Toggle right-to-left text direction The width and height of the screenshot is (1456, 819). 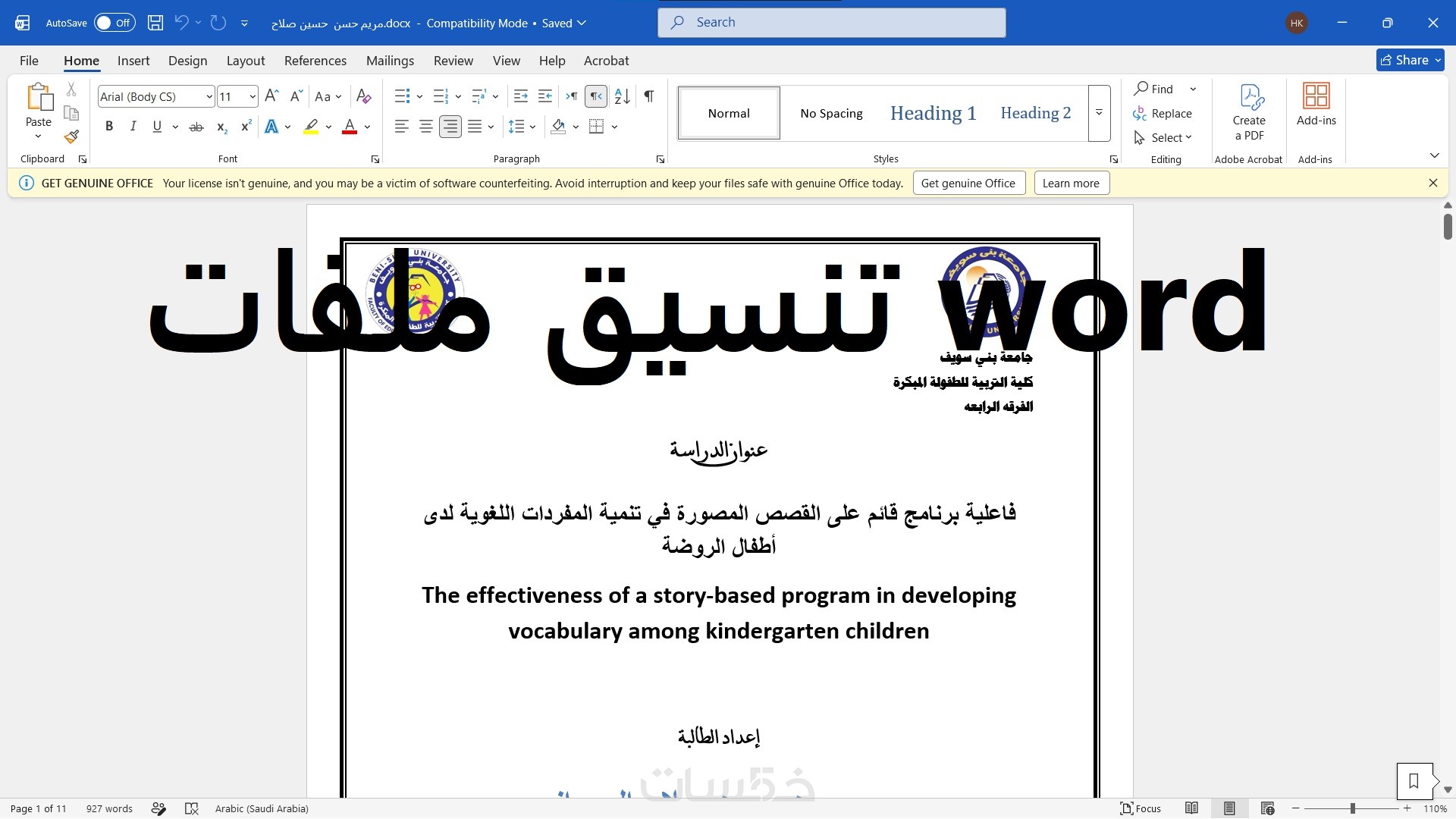[x=596, y=96]
